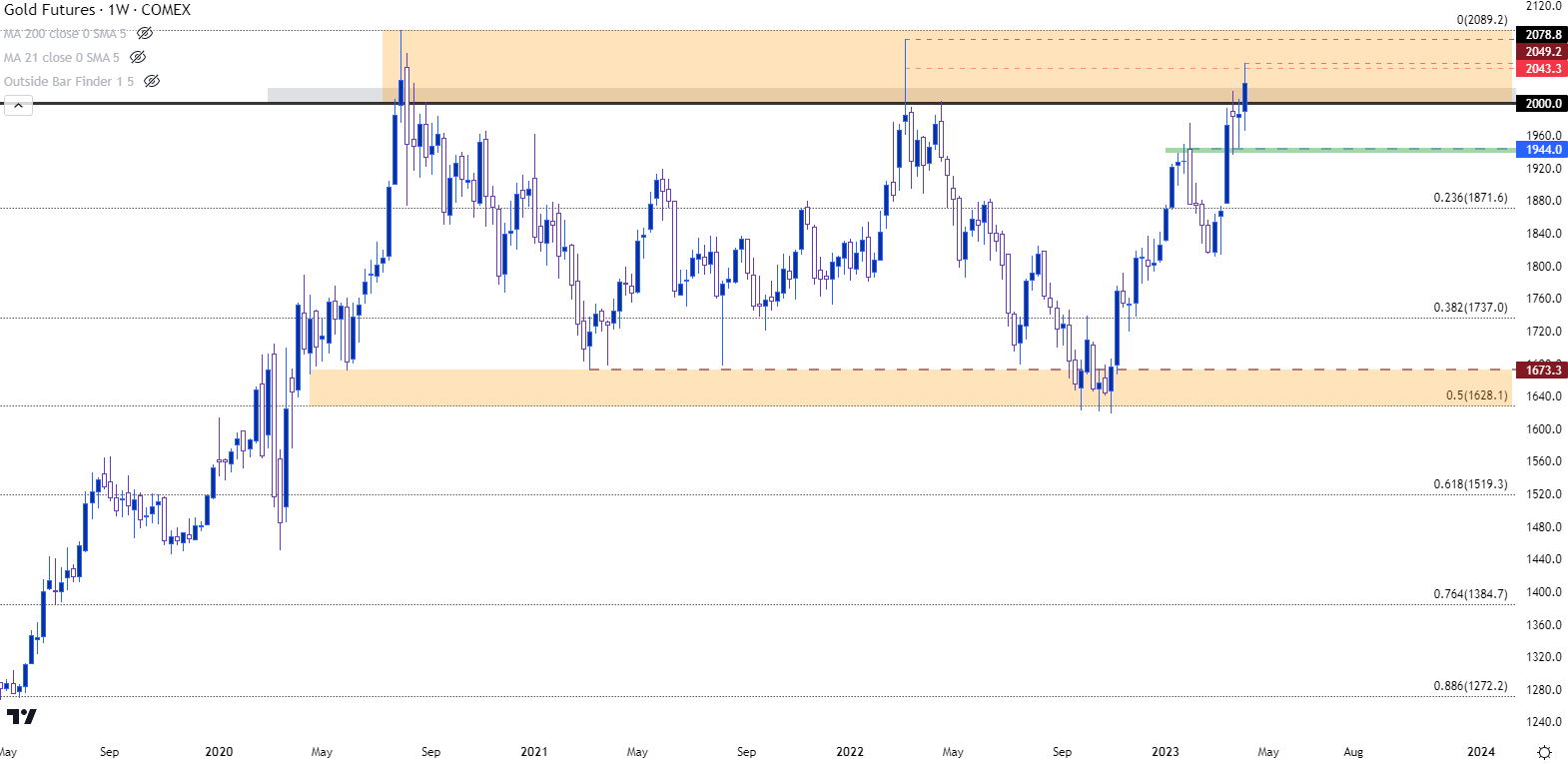Screen dimensions: 1568x764
Task: Click the TradingView logo
Action: click(21, 716)
